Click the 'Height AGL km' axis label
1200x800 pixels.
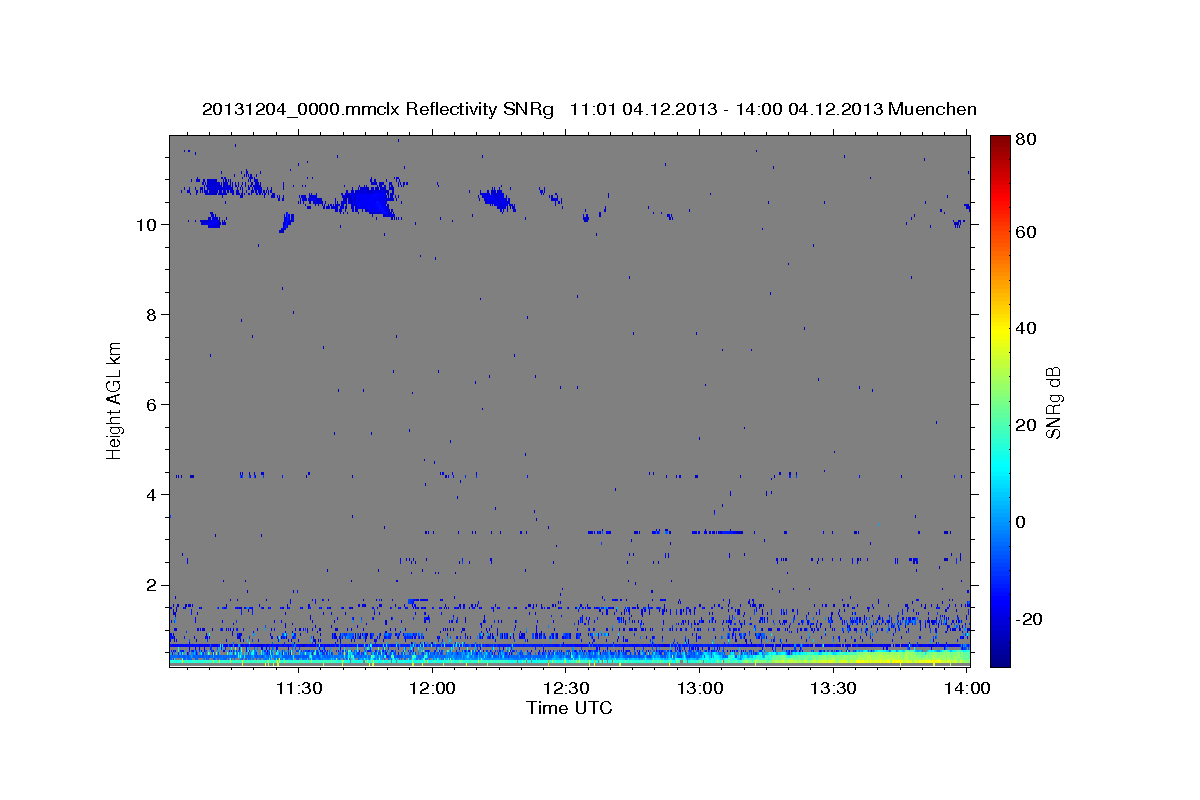tap(115, 400)
